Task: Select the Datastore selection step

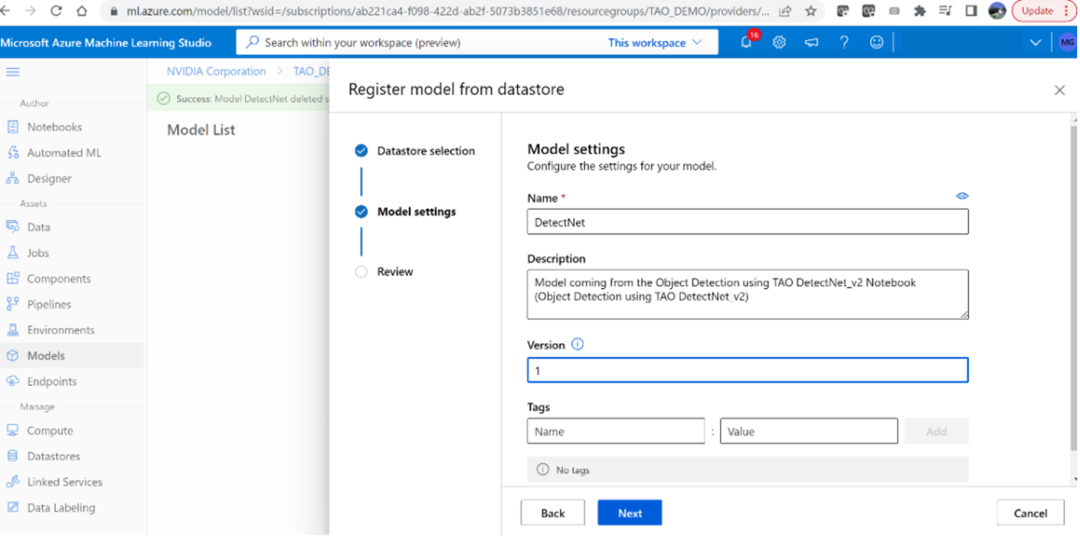Action: [x=414, y=151]
